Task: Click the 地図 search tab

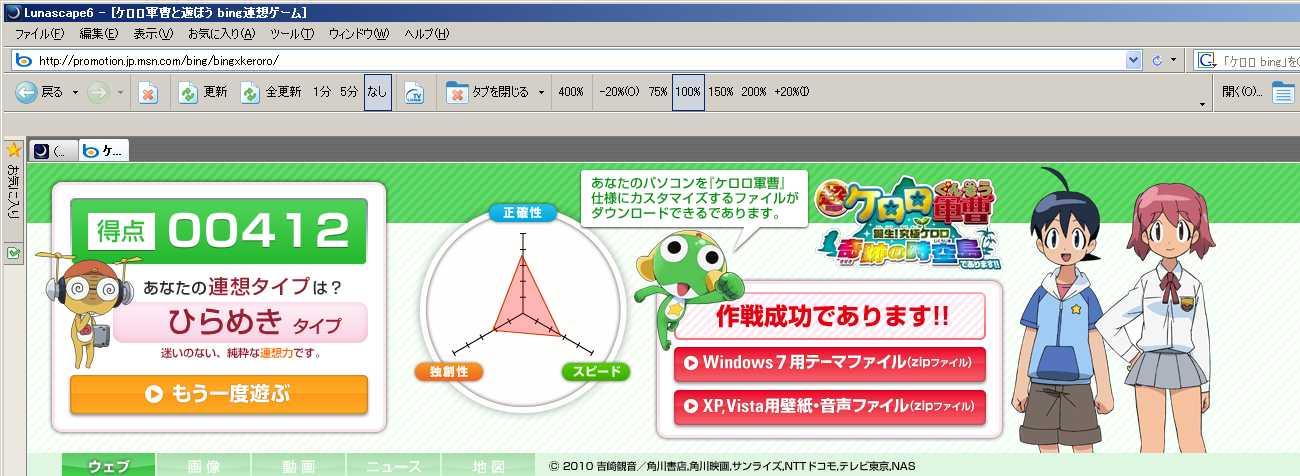Action: point(488,466)
